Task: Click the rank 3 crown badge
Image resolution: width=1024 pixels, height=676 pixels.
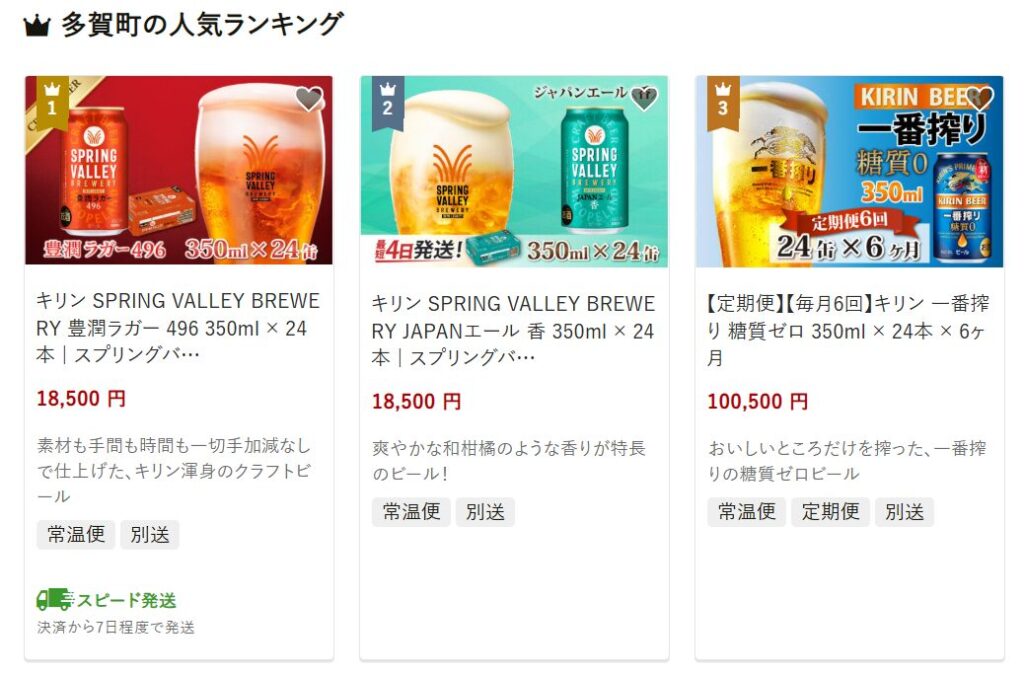Action: [x=723, y=102]
